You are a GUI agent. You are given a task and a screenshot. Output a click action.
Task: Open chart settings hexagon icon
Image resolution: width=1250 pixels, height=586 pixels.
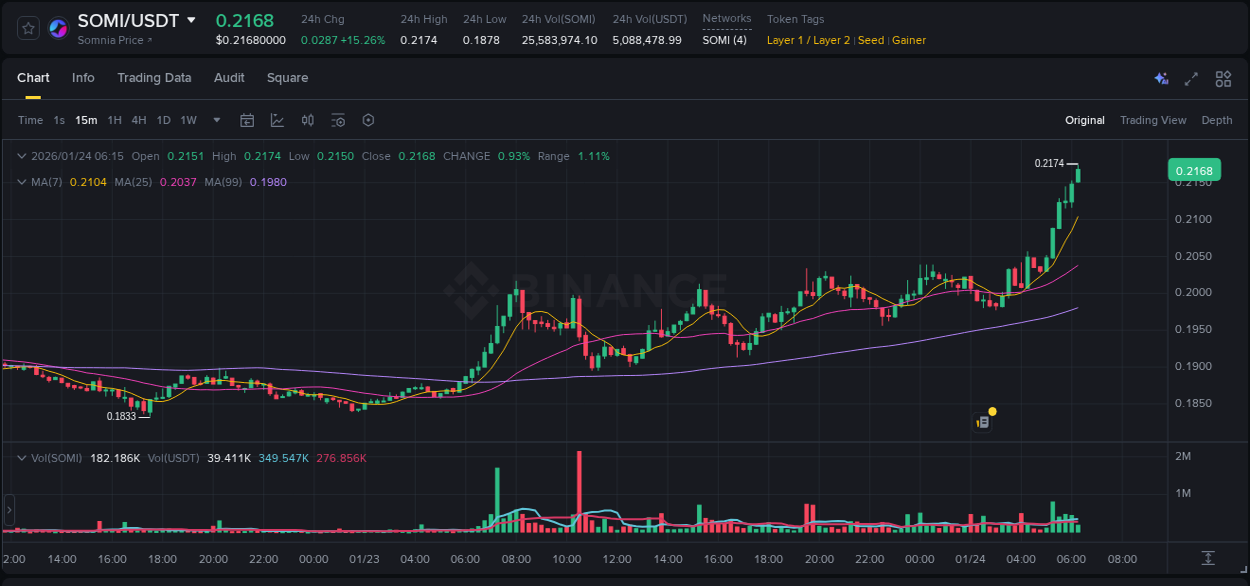[368, 120]
